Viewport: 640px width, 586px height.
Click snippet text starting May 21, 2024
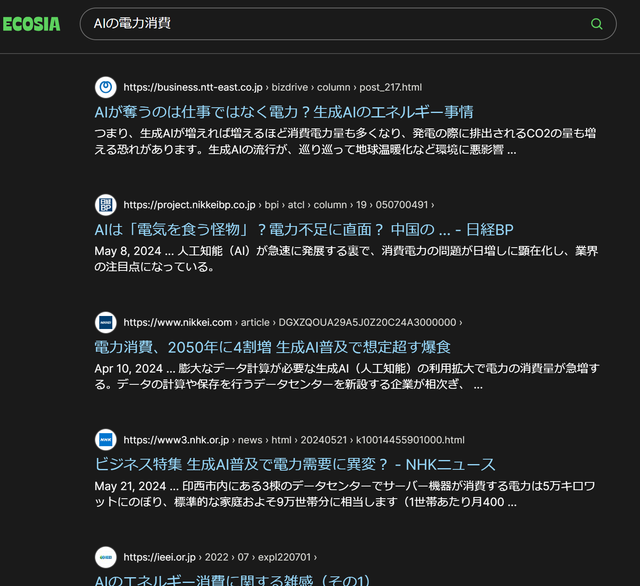(x=345, y=494)
